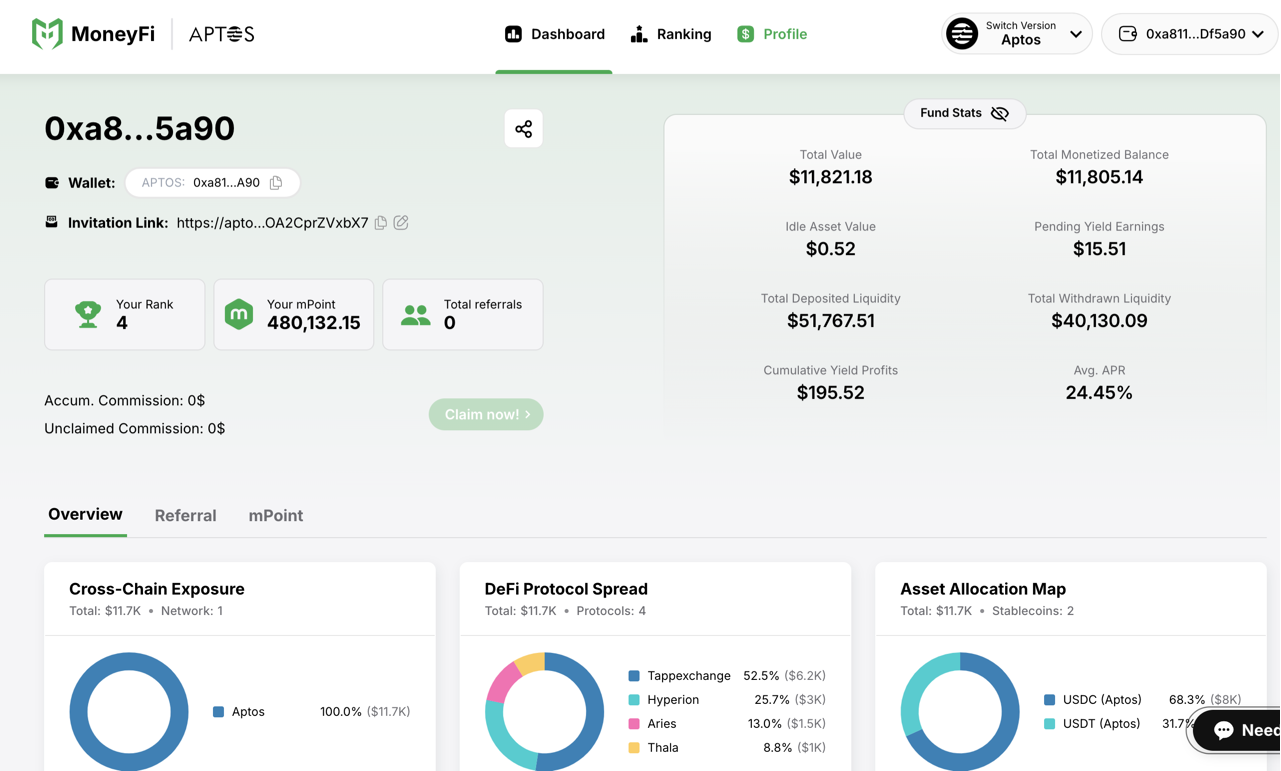Click the Your Rank trophy icon
This screenshot has height=771, width=1281.
(88, 314)
